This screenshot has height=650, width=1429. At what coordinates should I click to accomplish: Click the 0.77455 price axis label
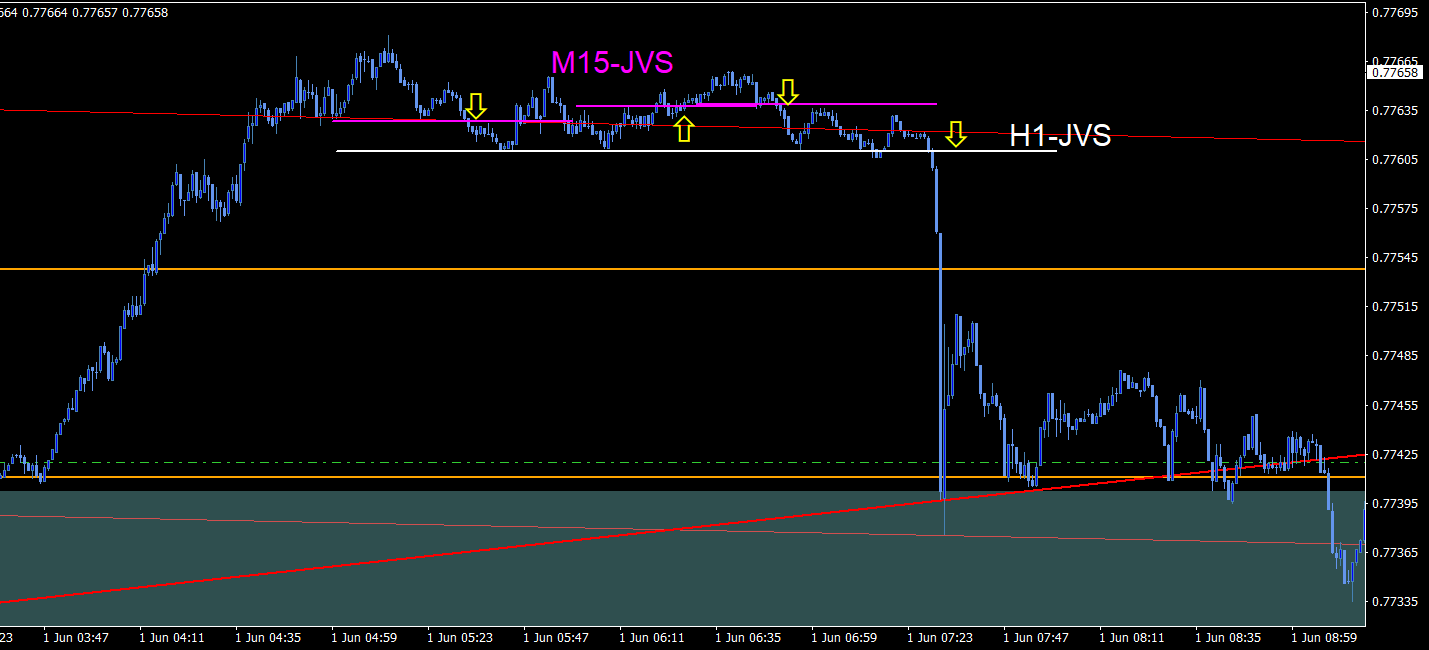point(1397,406)
